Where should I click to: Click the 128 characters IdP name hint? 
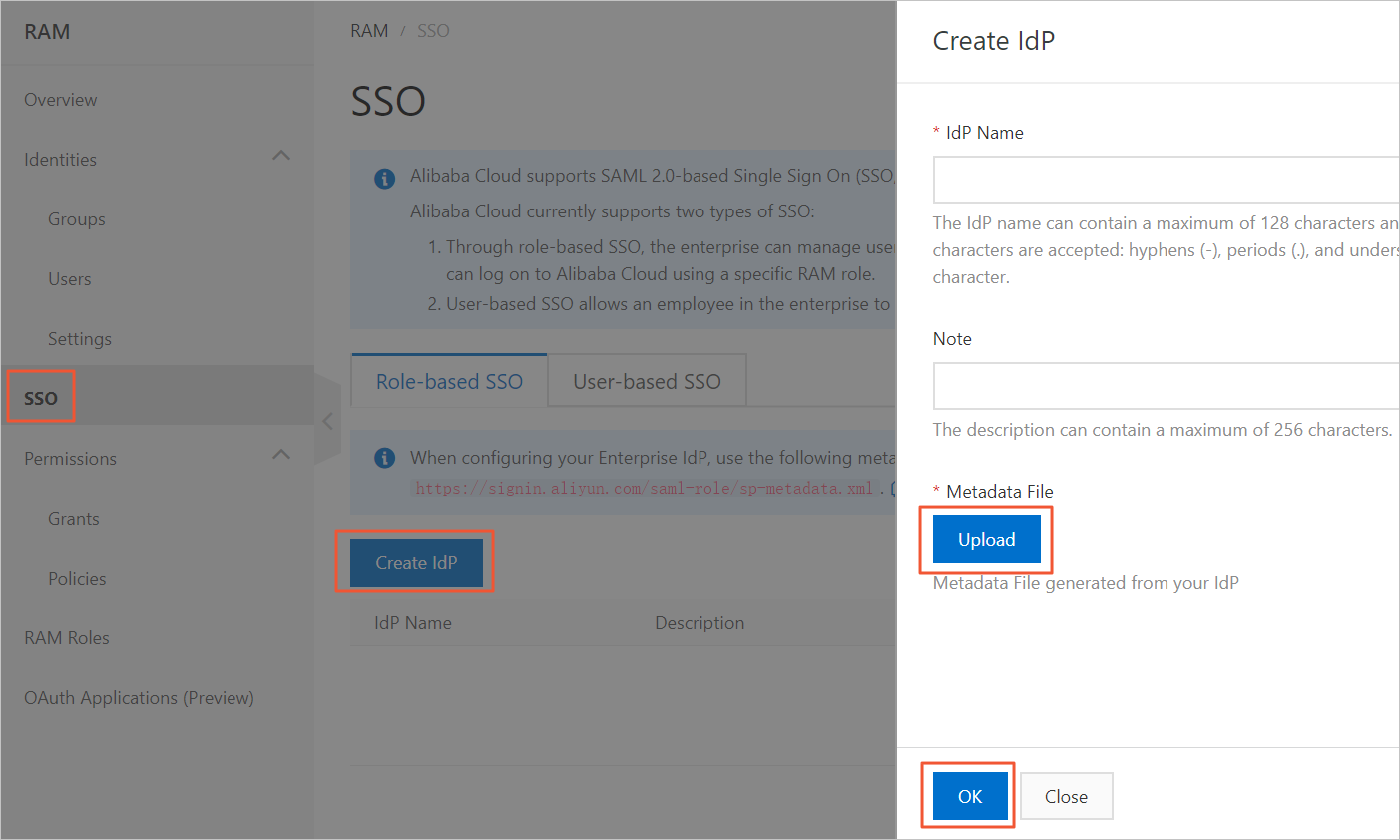click(1166, 250)
